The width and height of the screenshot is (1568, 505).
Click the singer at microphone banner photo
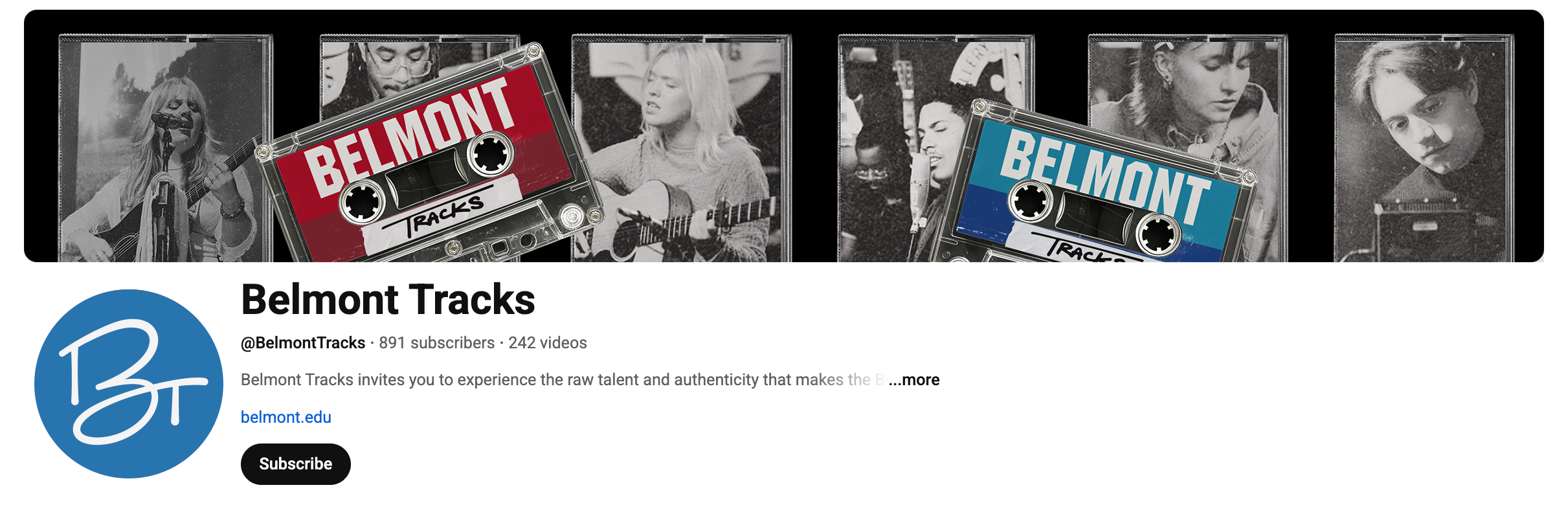165,149
